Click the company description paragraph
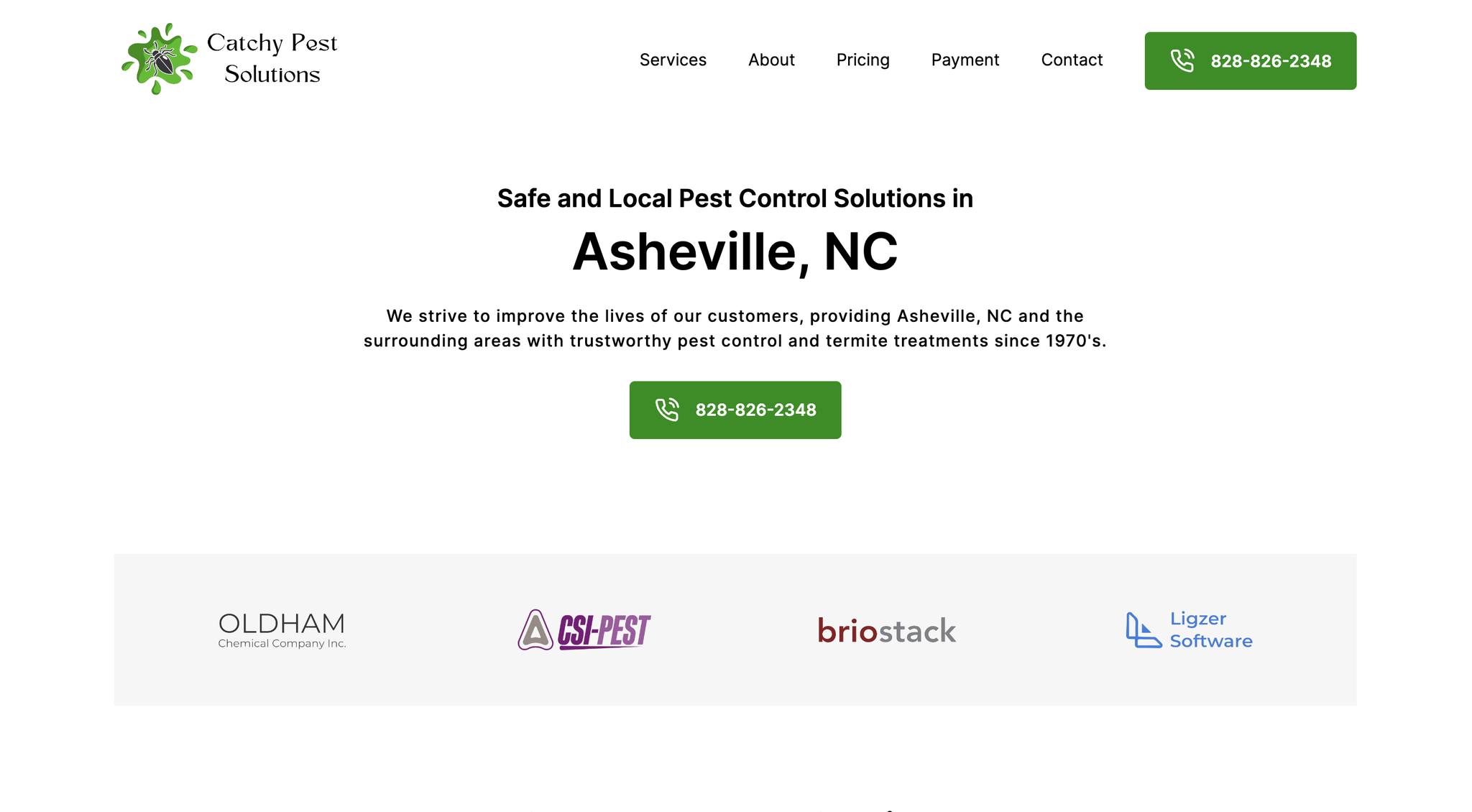The image size is (1472, 812). 735,328
